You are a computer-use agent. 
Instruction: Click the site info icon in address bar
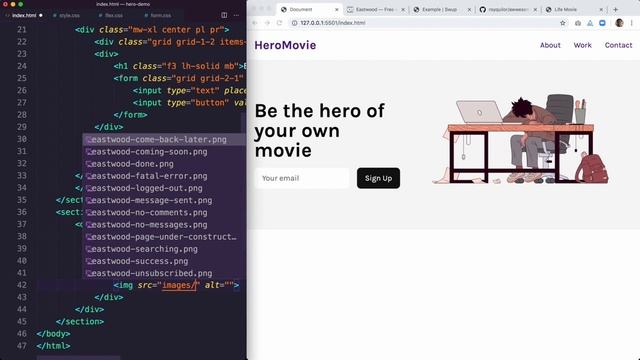pyautogui.click(x=294, y=23)
